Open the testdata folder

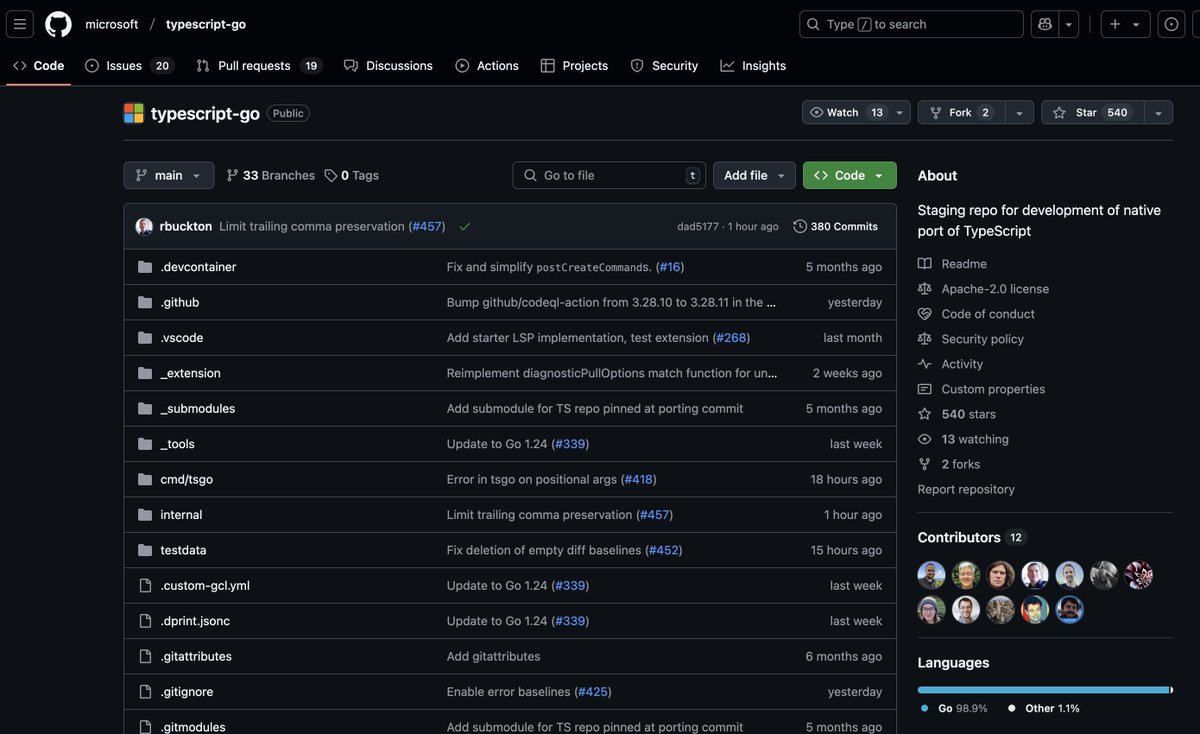click(183, 551)
